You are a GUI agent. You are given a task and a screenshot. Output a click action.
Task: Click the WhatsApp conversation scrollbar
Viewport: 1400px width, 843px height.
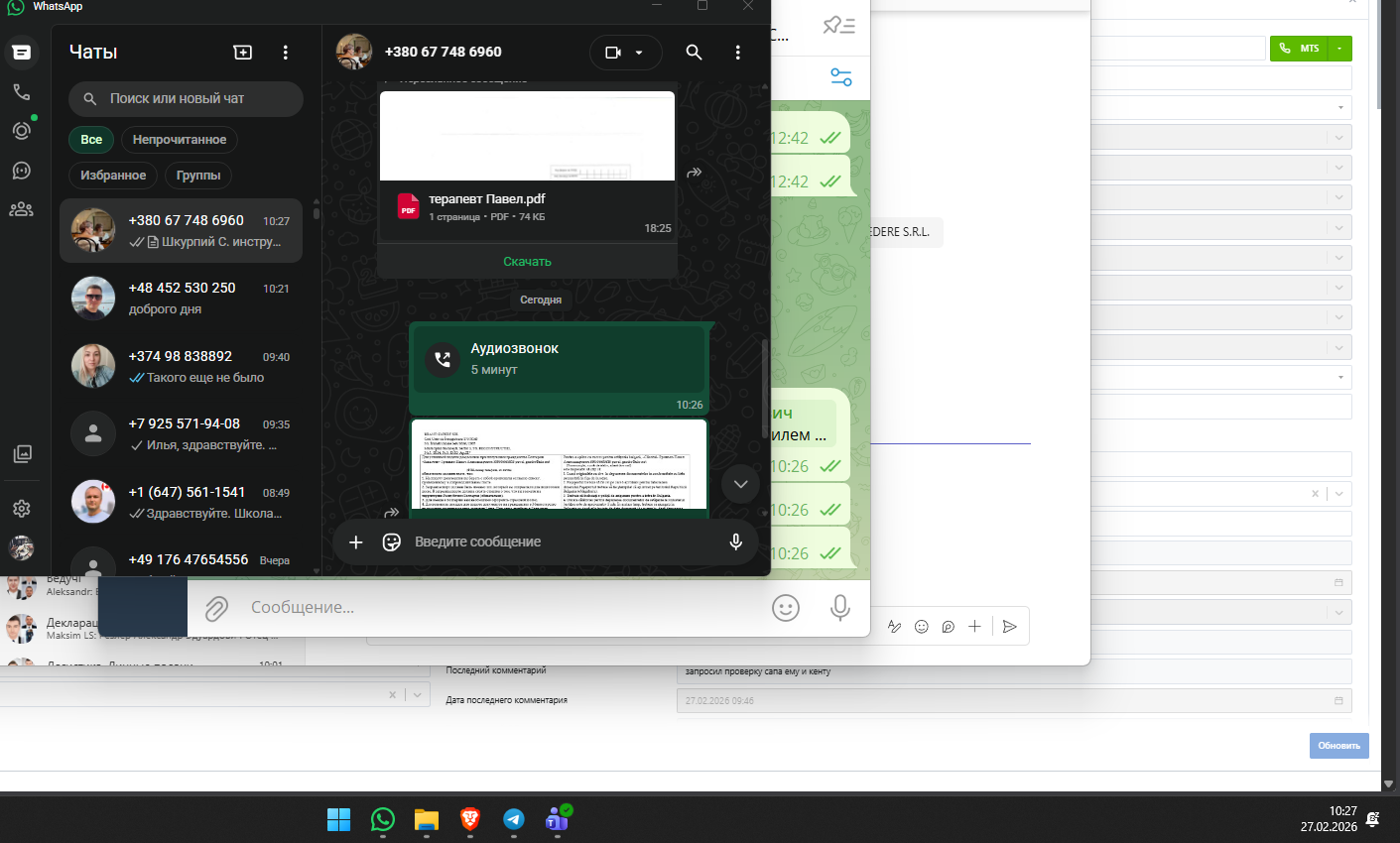click(x=764, y=389)
